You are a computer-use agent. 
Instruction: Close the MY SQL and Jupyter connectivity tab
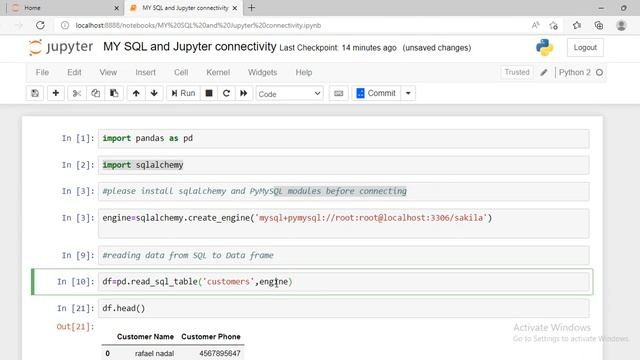click(x=235, y=8)
